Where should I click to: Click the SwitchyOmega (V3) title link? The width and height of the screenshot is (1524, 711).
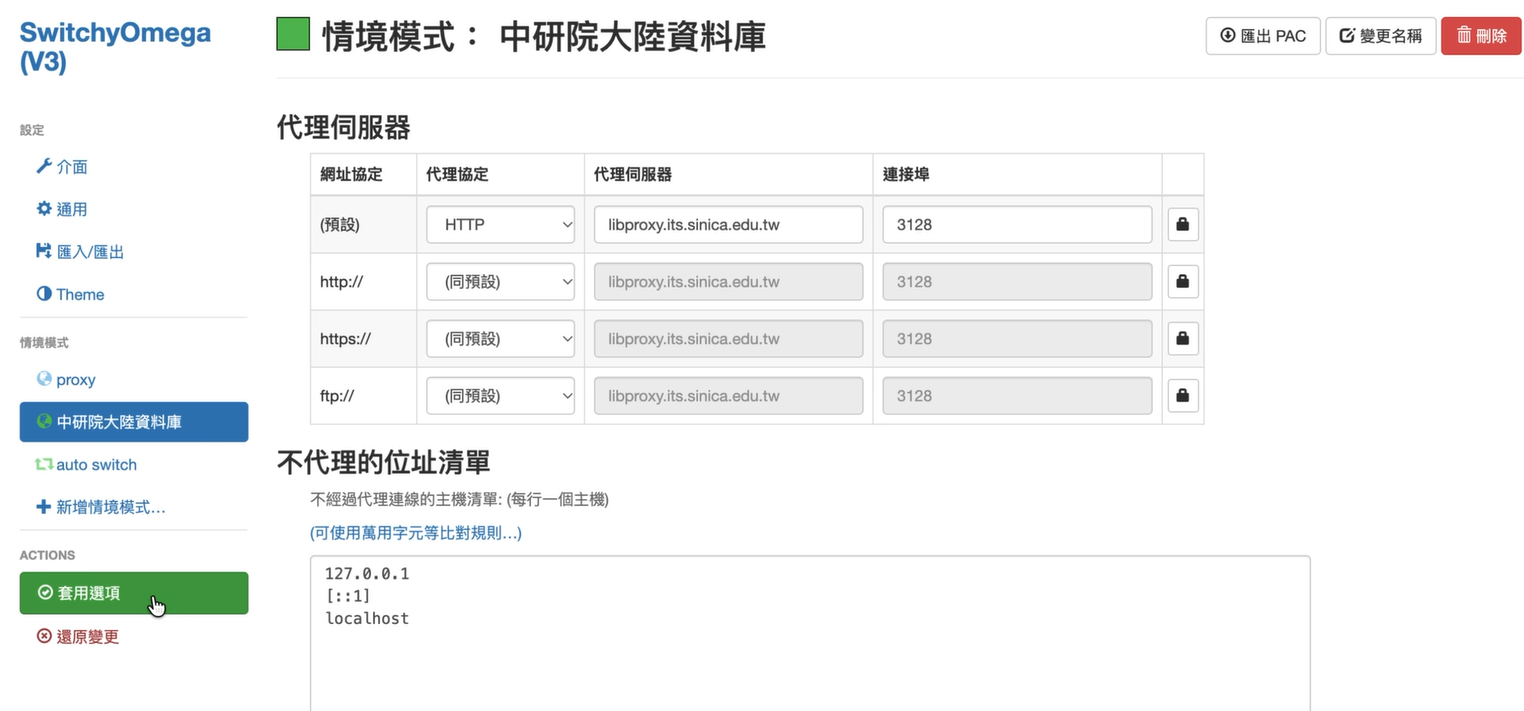[x=115, y=47]
